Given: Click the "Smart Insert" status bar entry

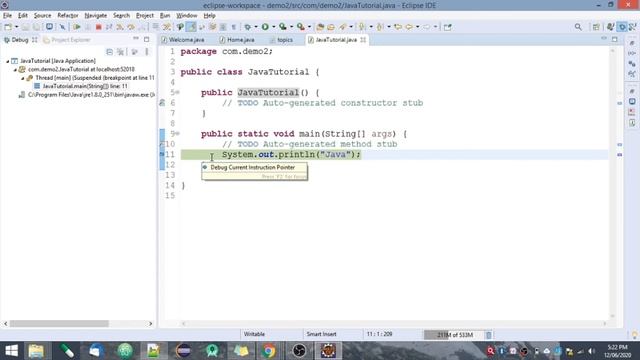Looking at the screenshot, I should pos(322,334).
